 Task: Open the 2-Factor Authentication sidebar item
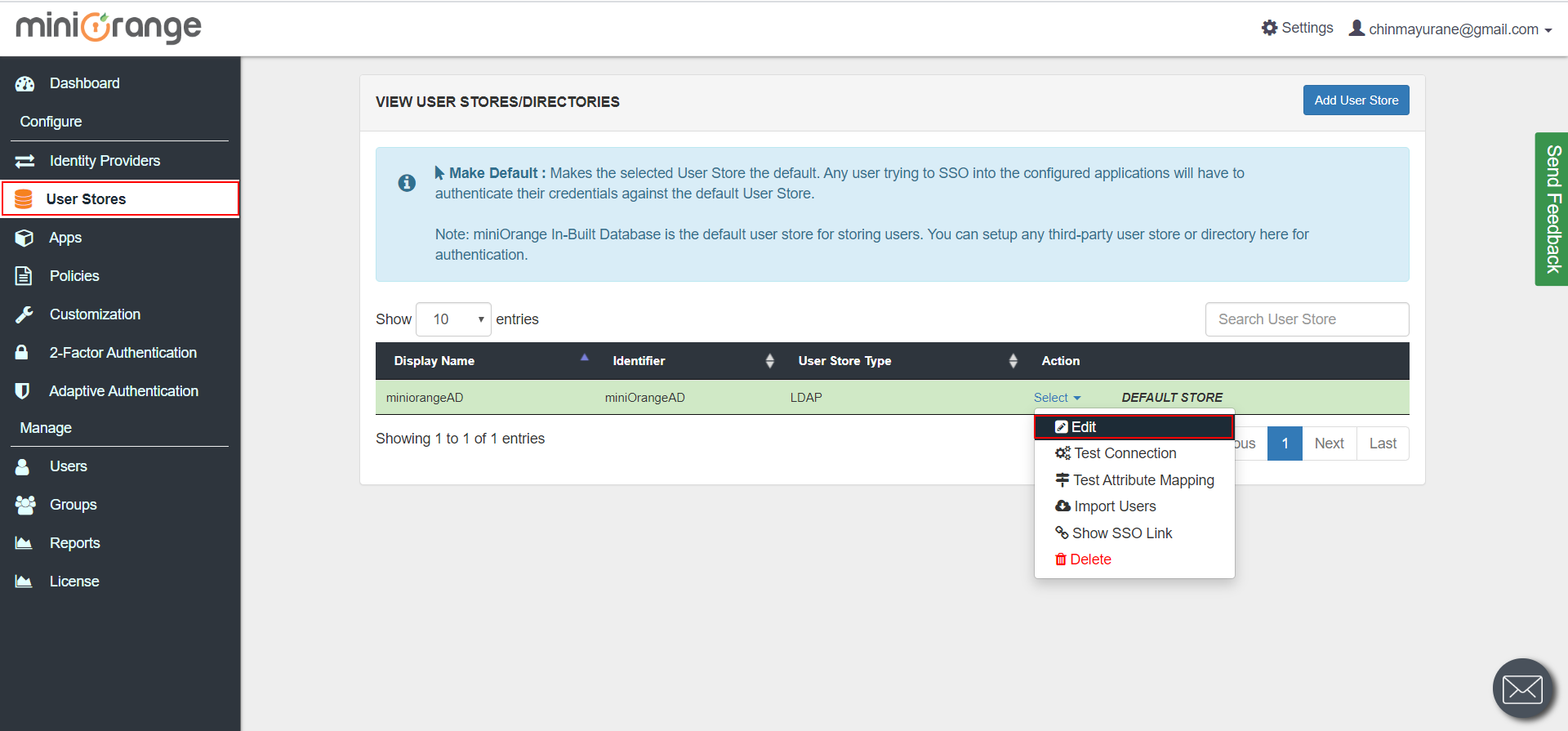click(x=120, y=353)
